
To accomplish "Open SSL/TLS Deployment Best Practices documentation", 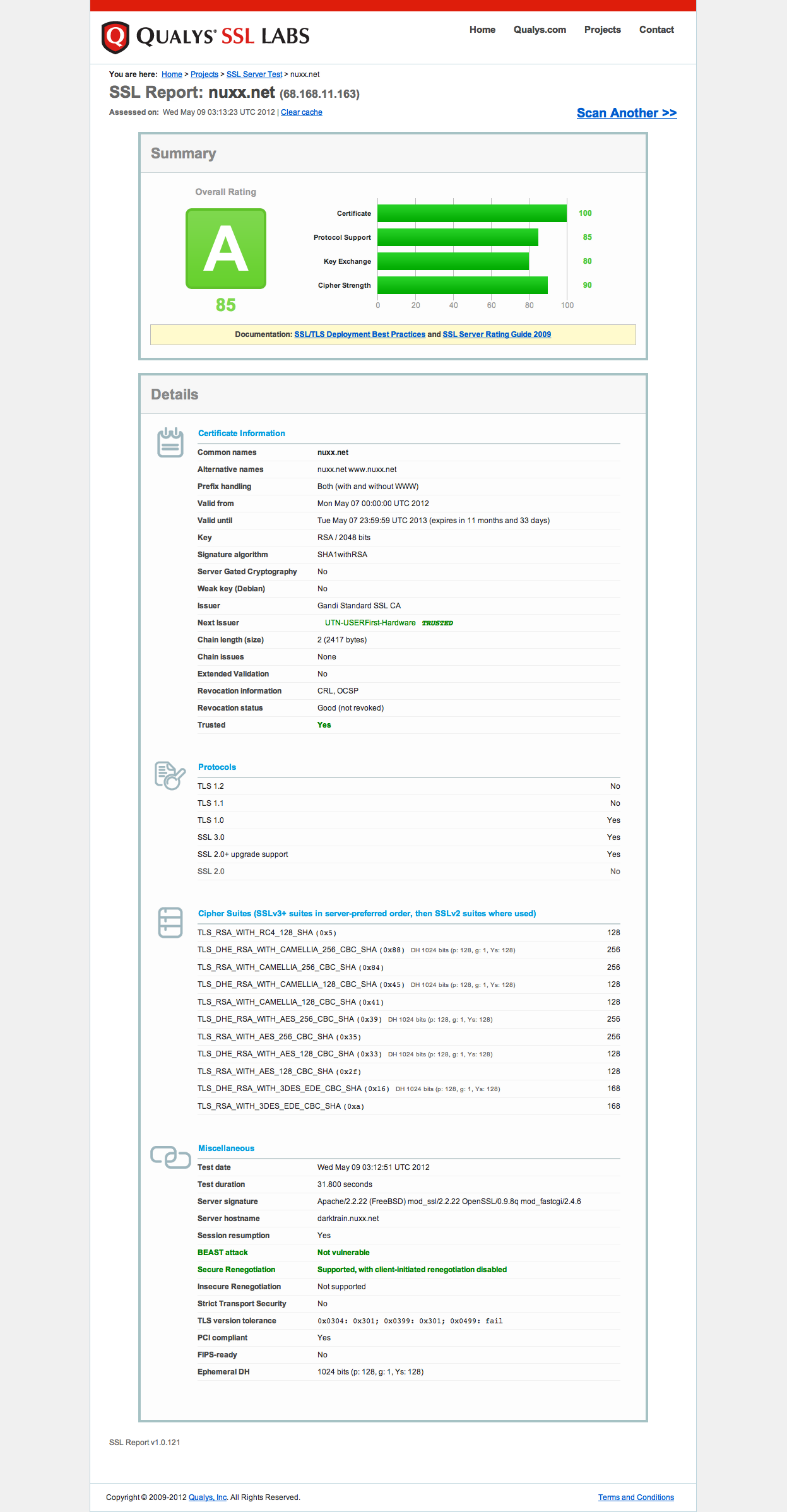I will (360, 334).
